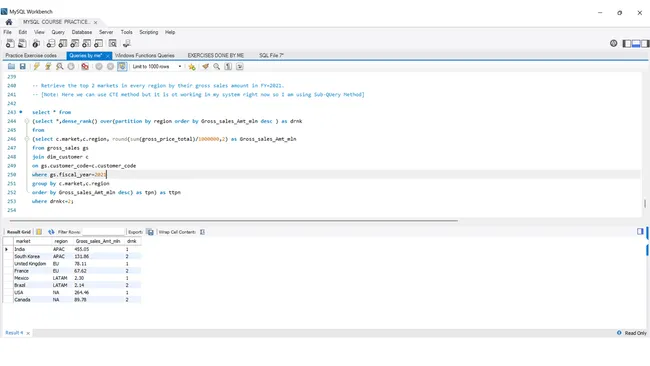Open the Scripting menu

(x=148, y=32)
